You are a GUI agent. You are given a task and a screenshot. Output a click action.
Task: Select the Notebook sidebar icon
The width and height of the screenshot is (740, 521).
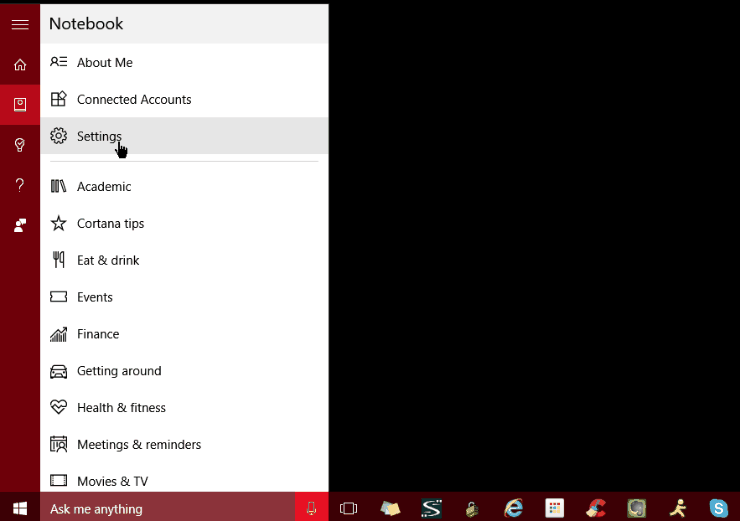pyautogui.click(x=20, y=105)
